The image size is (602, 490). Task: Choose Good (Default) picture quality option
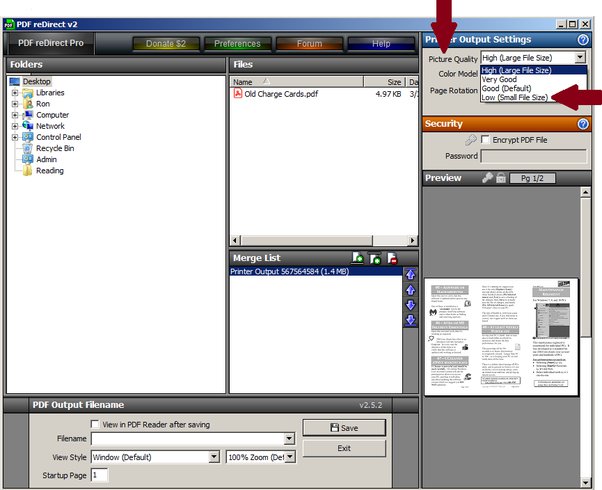(x=534, y=88)
